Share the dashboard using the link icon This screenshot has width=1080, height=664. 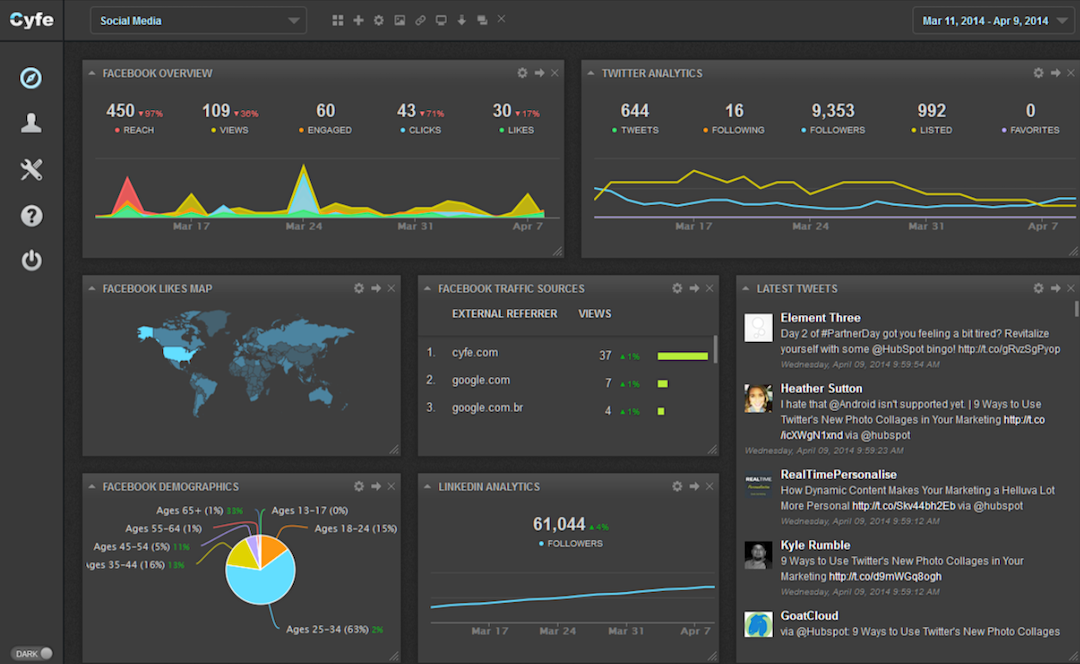pos(420,19)
